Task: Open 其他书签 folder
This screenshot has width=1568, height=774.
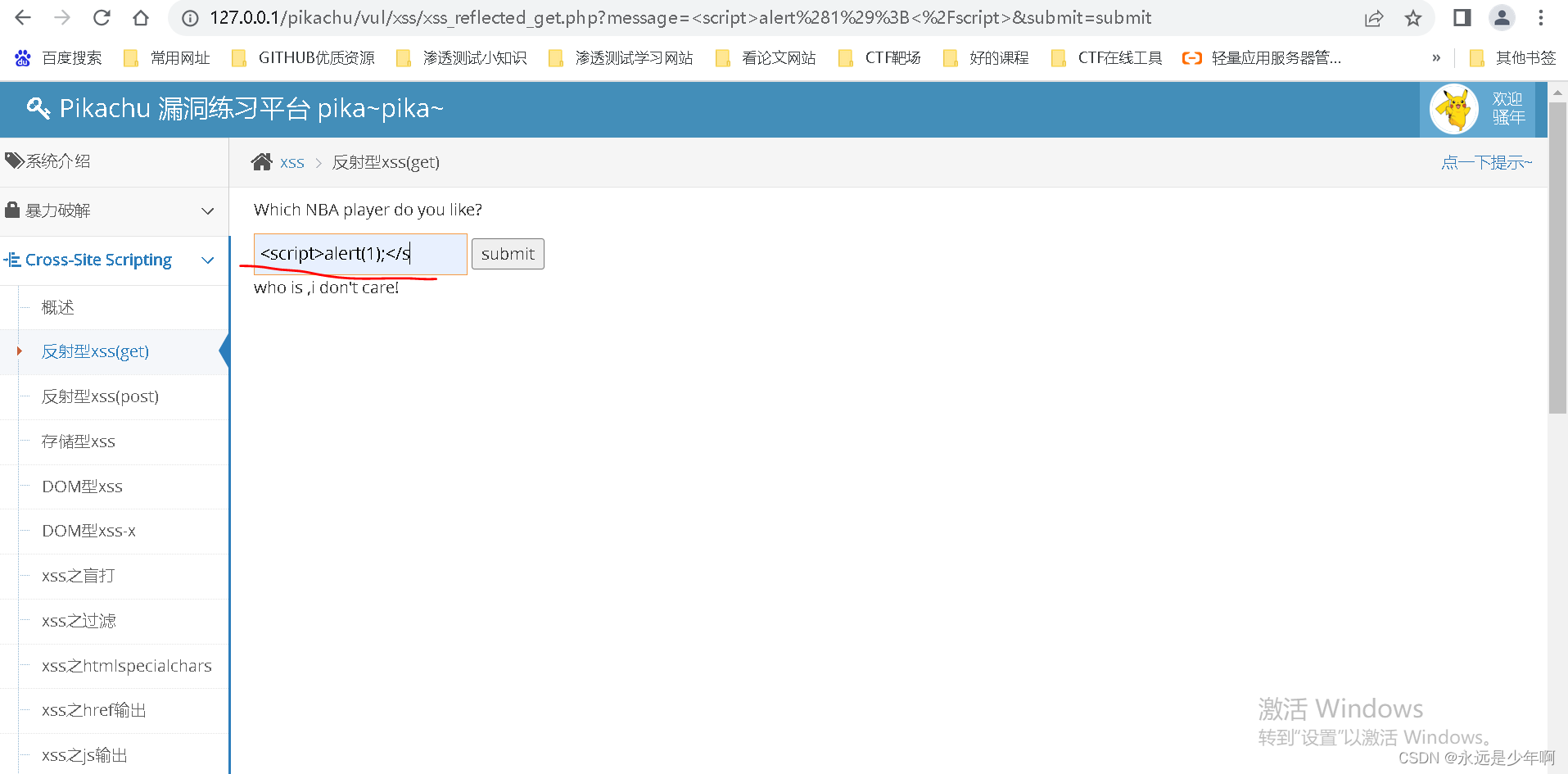Action: [1512, 57]
